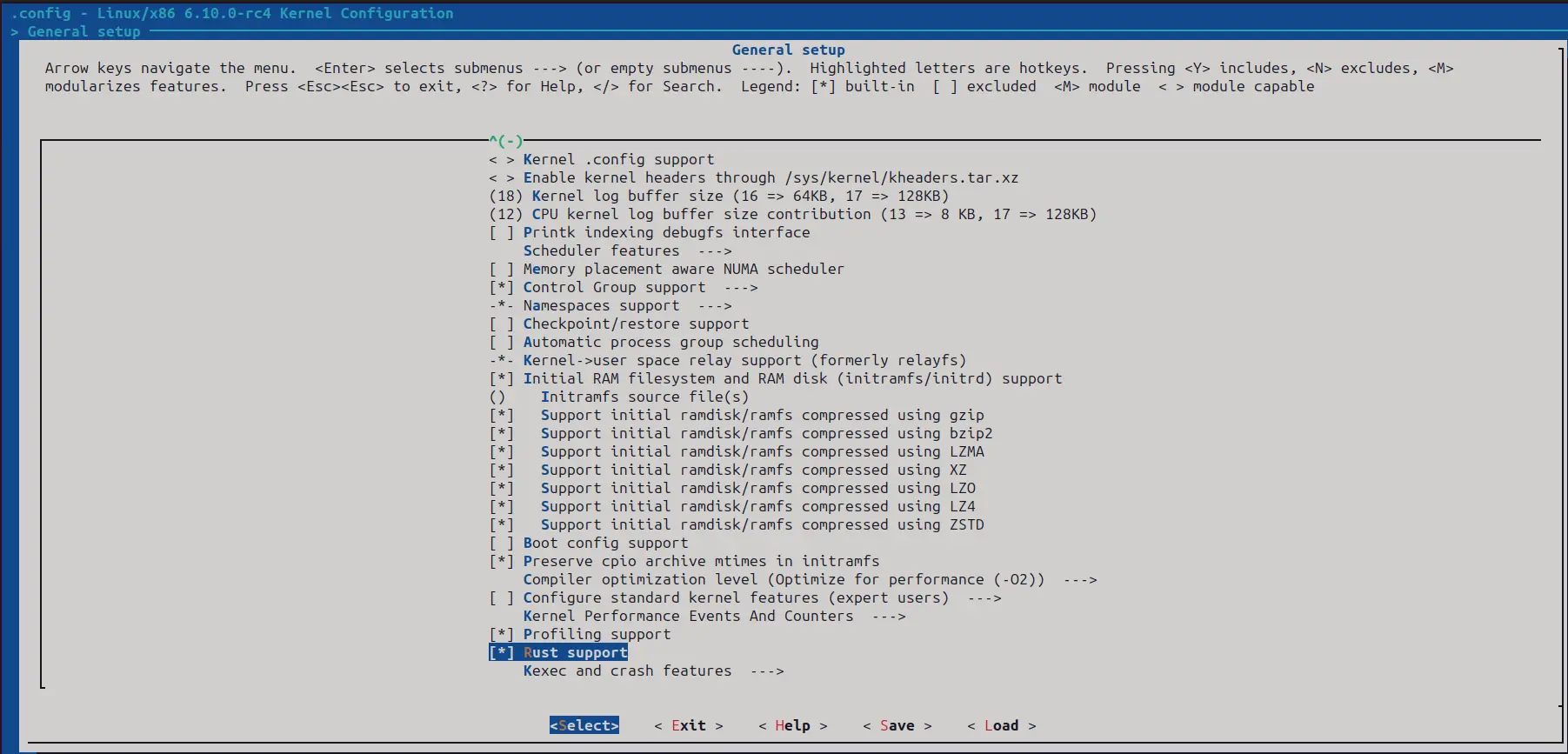Viewport: 1568px width, 754px height.
Task: Toggle Preserve cpio archive mtimes in initramfs
Action: (x=684, y=561)
